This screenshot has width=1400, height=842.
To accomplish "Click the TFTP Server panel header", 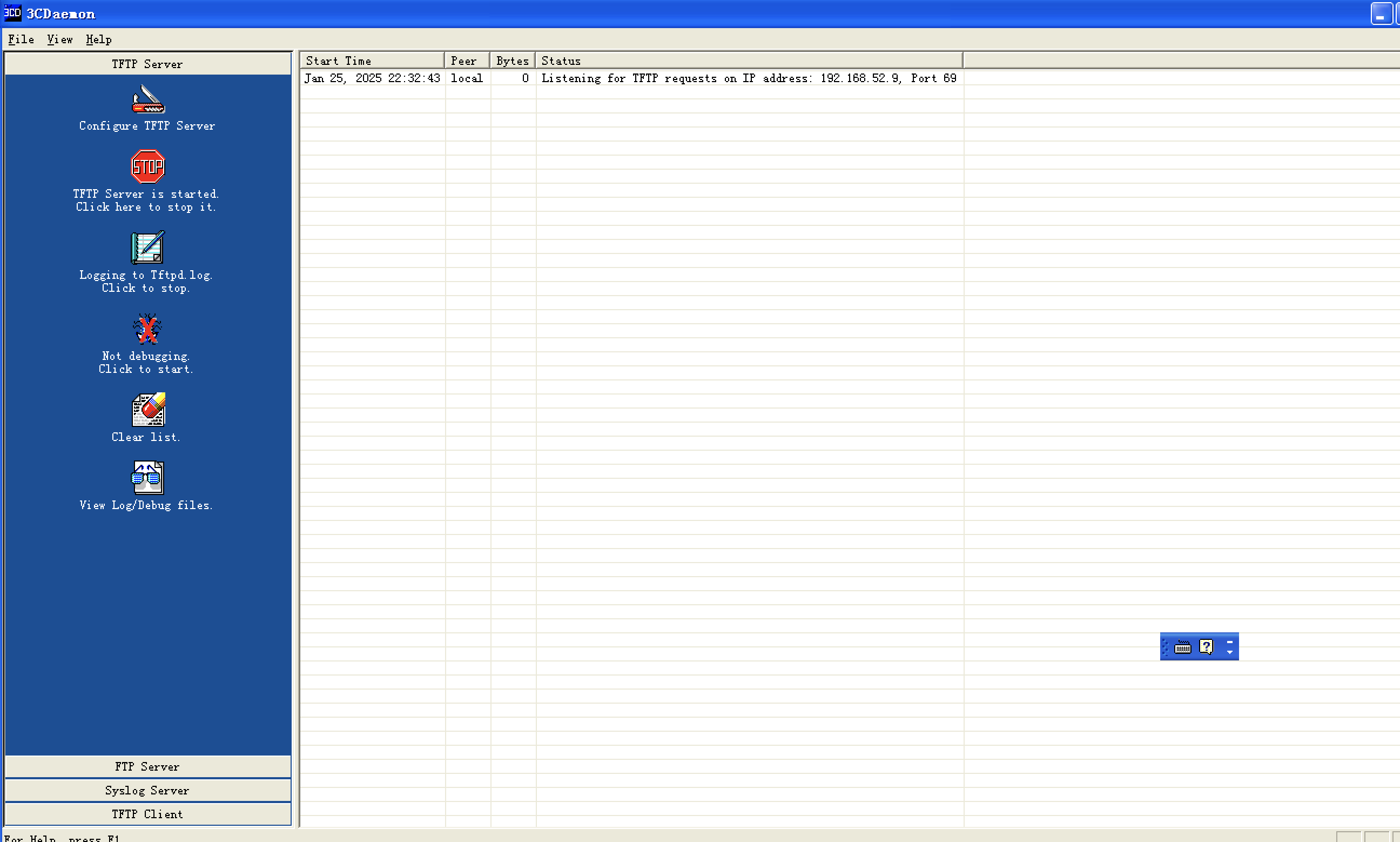I will pyautogui.click(x=147, y=64).
